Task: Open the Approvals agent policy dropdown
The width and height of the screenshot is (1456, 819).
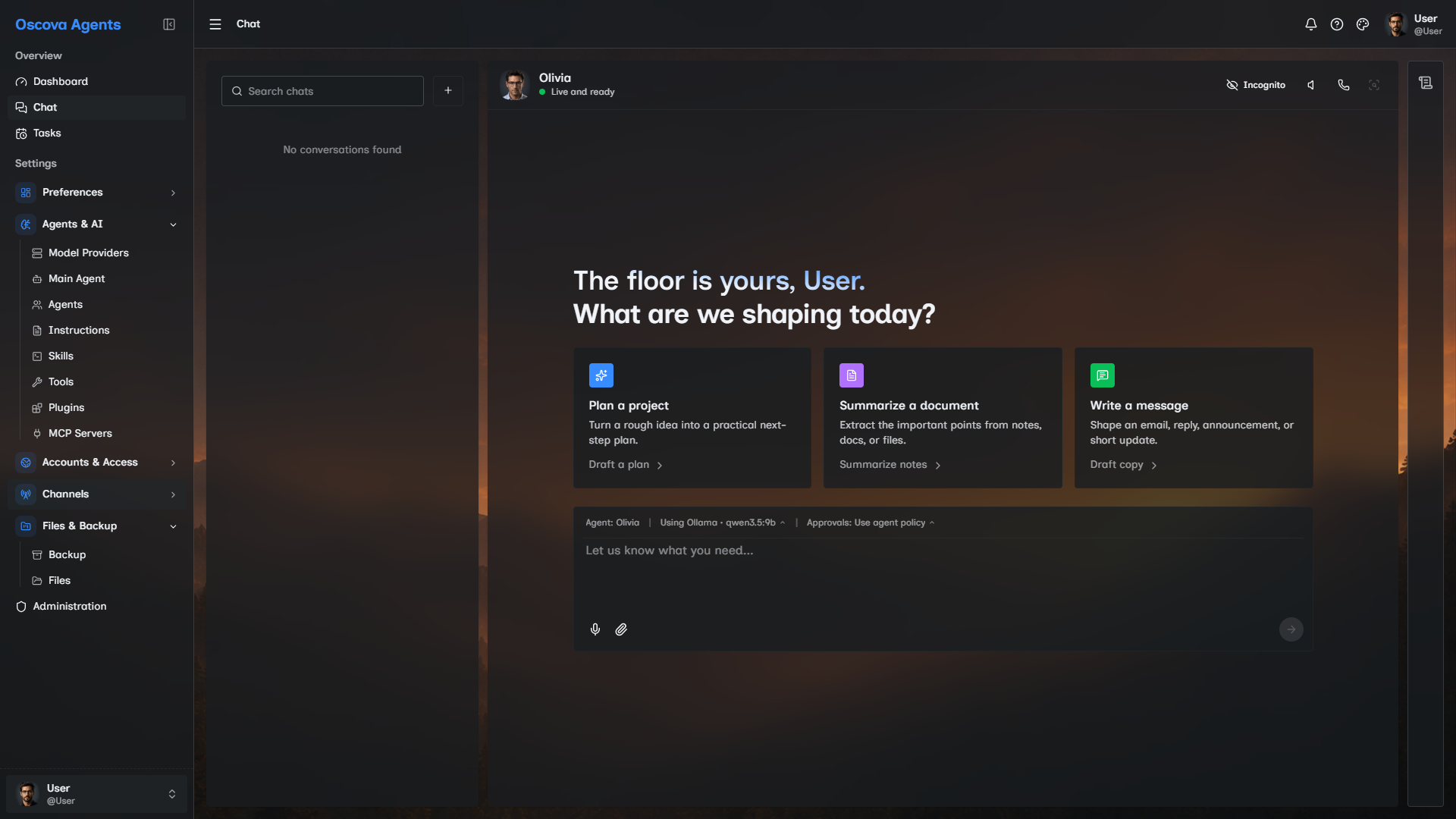Action: point(871,522)
